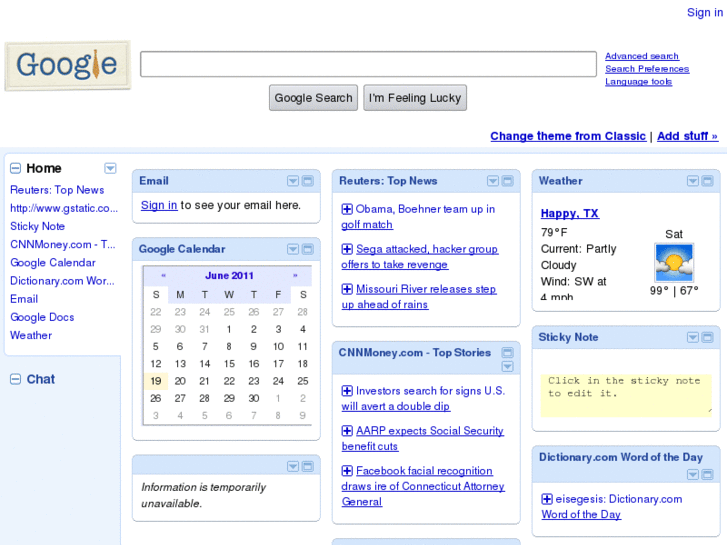Expand the Sega attacked hacker group story

tap(347, 249)
